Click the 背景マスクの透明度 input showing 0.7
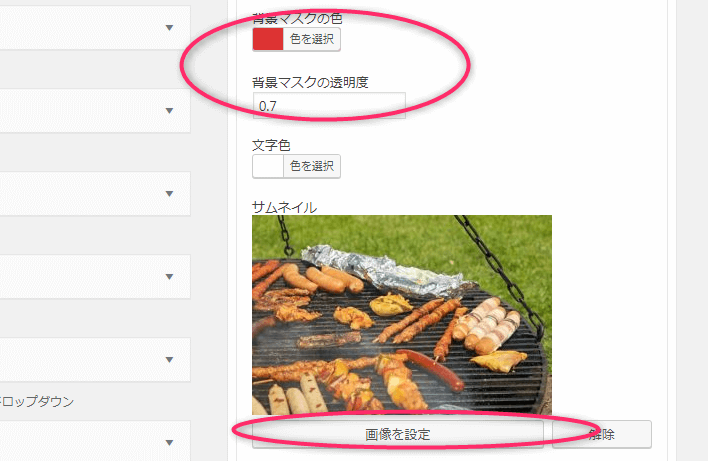The image size is (708, 461). pyautogui.click(x=329, y=106)
